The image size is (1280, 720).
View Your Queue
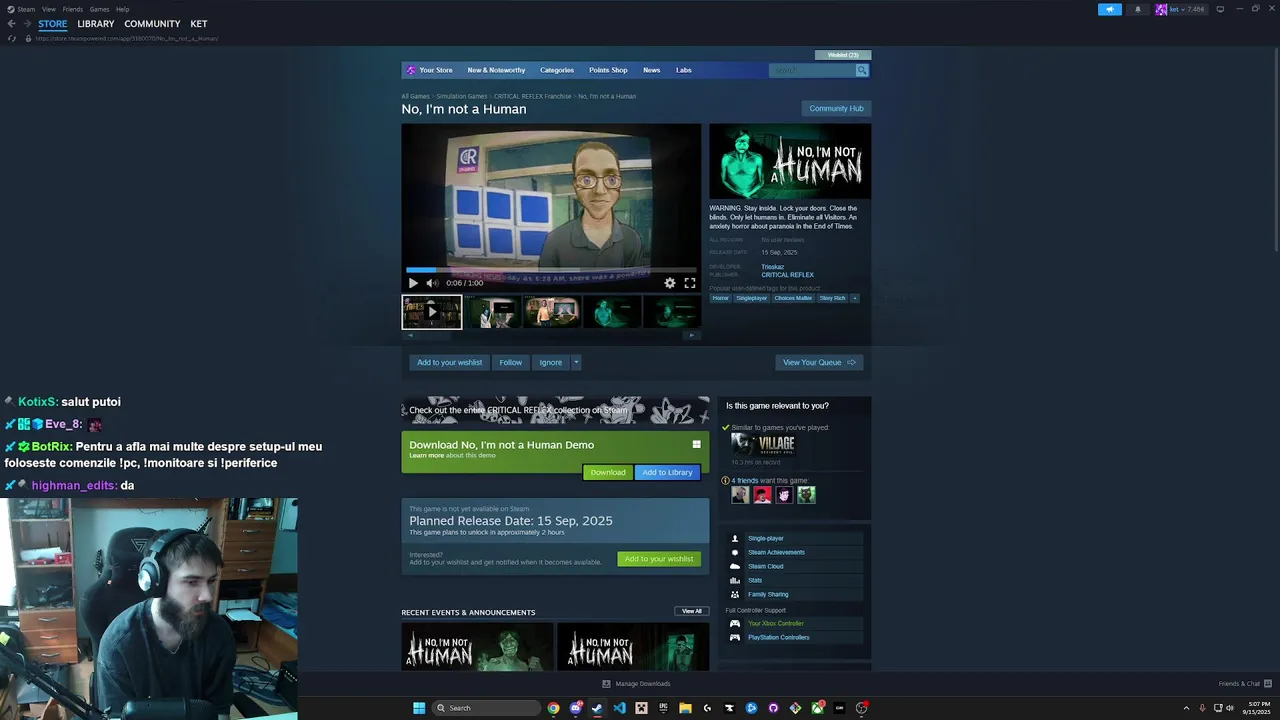(x=819, y=362)
